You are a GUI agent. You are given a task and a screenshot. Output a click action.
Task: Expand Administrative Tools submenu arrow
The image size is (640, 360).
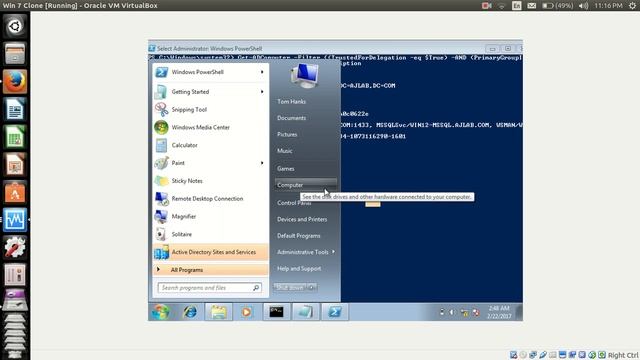333,252
